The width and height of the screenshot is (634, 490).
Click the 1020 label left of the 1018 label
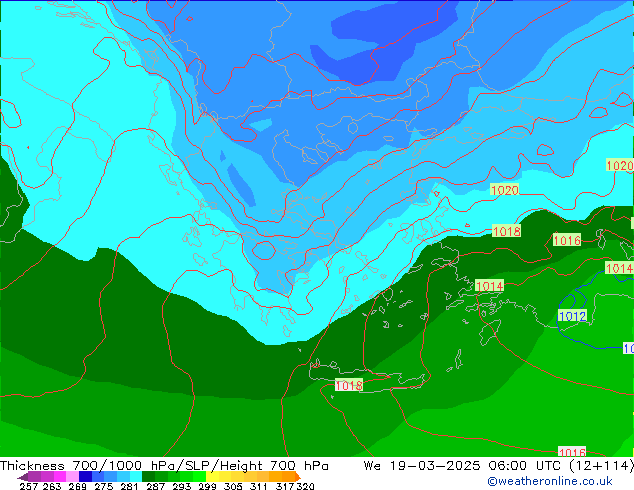[x=504, y=190]
